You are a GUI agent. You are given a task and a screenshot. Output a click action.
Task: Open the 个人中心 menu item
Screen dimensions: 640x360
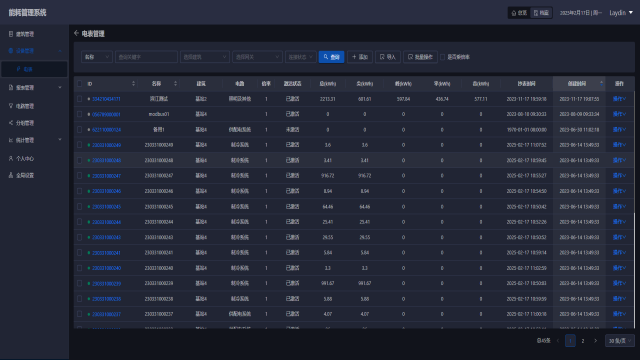click(x=34, y=158)
